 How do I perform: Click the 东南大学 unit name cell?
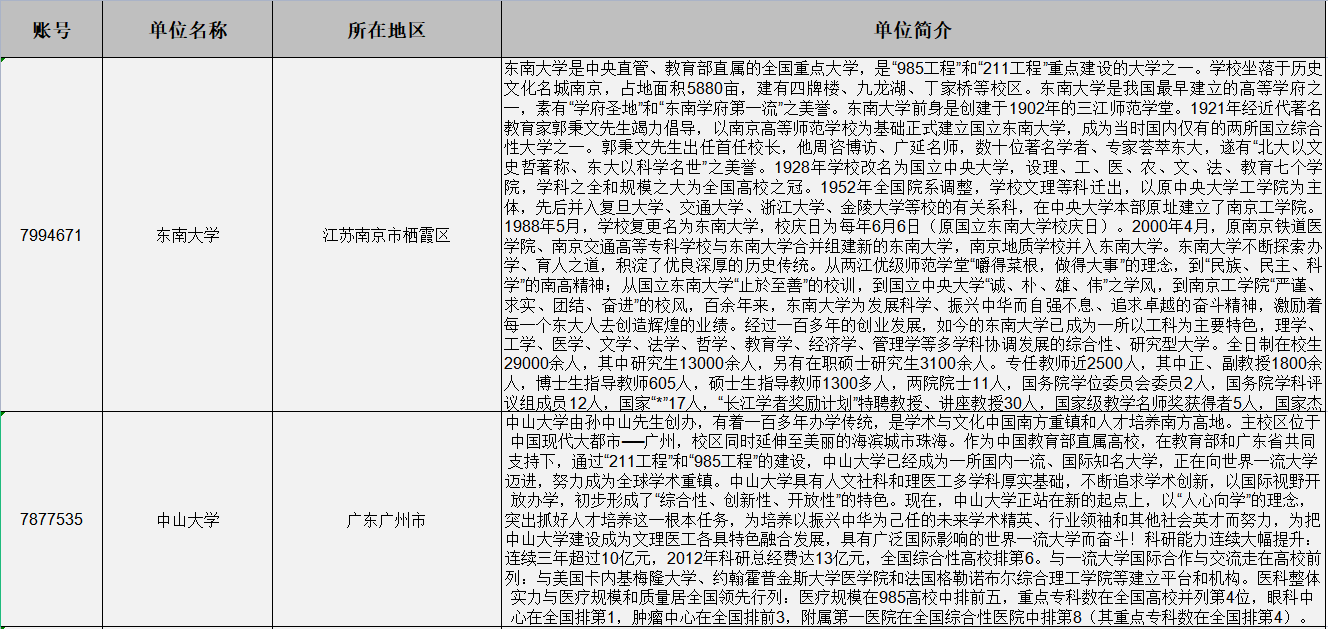tap(187, 235)
